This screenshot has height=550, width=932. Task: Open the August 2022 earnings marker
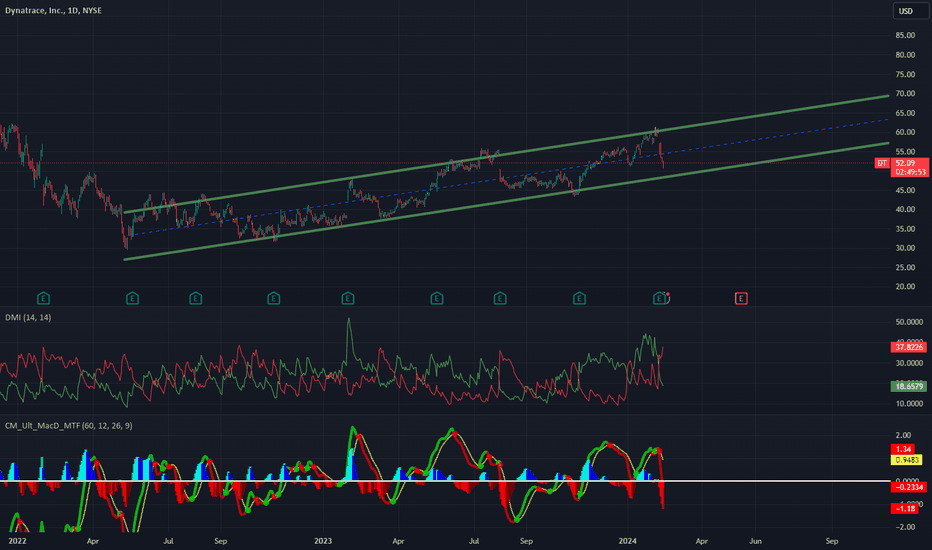pyautogui.click(x=196, y=298)
